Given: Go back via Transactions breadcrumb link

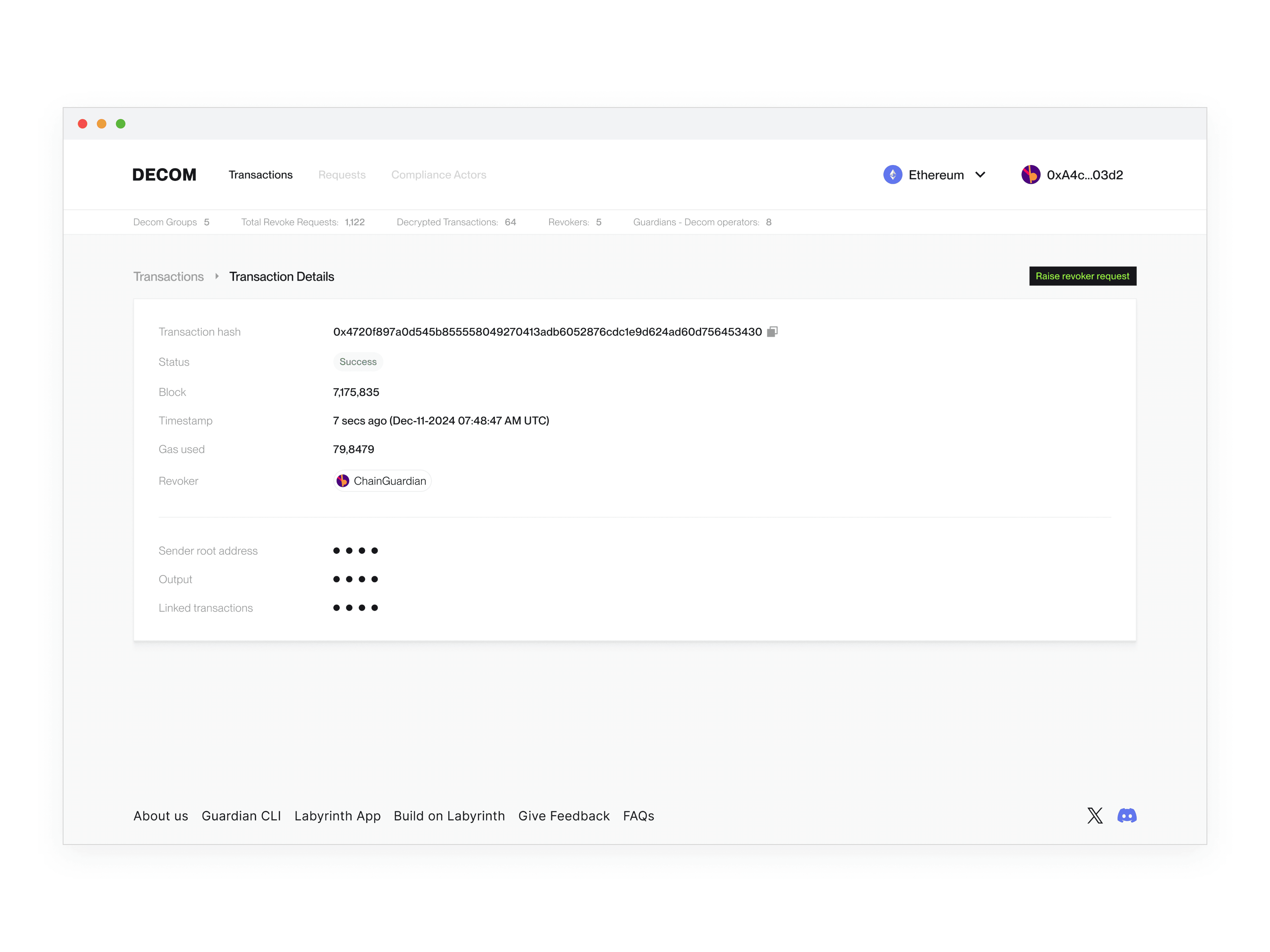Looking at the screenshot, I should coord(168,277).
